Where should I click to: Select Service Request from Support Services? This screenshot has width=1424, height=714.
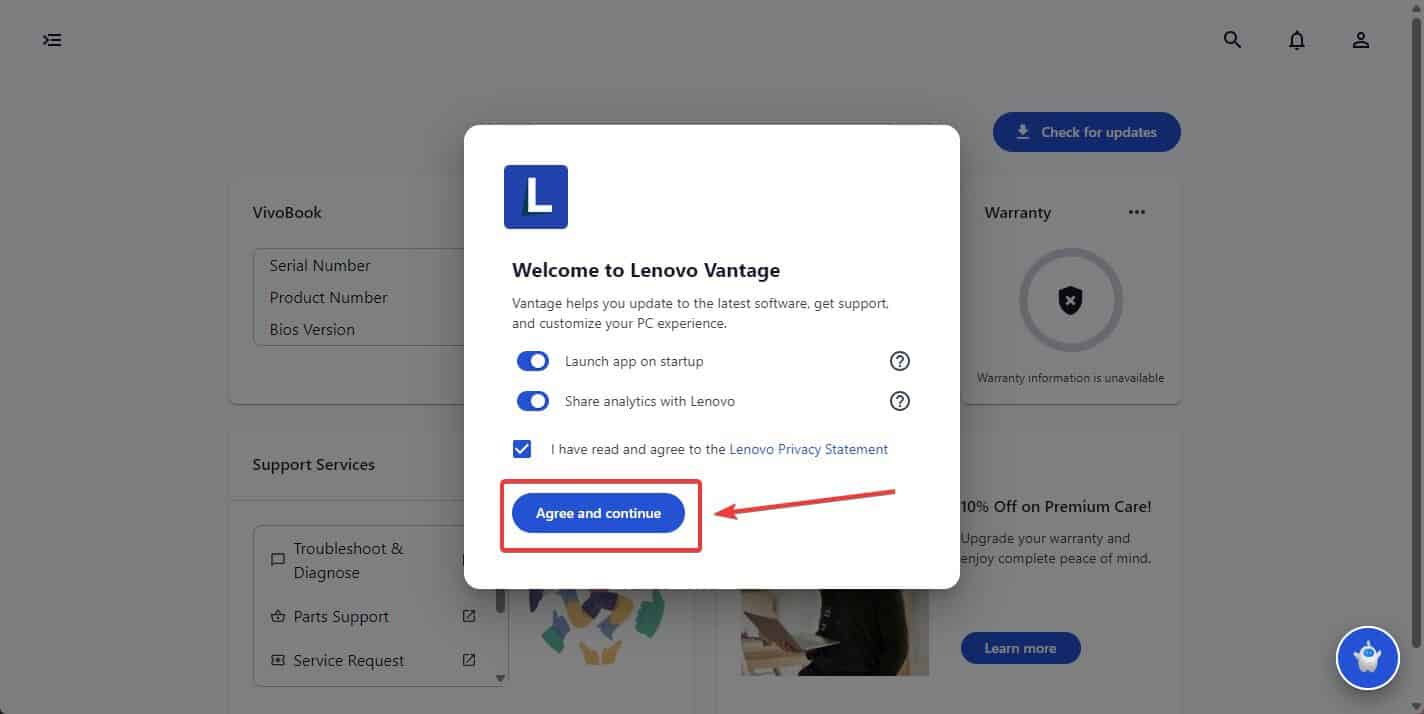tap(348, 660)
